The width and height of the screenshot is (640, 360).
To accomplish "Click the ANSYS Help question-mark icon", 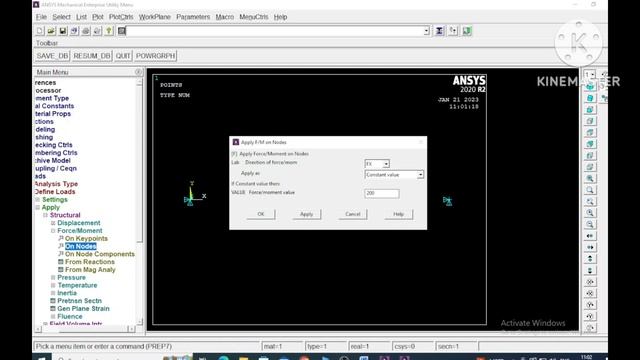I will click(109, 31).
